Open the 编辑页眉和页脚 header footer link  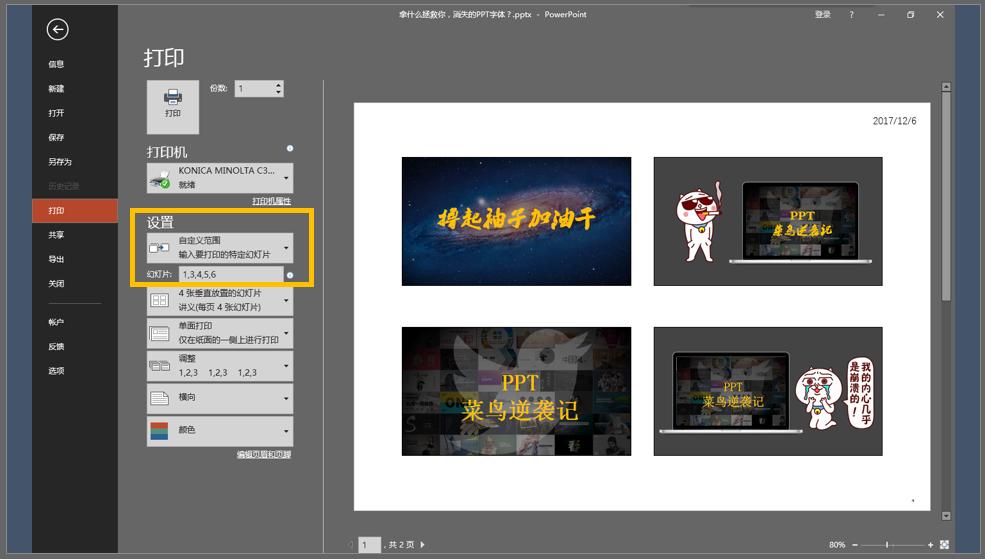click(x=264, y=454)
